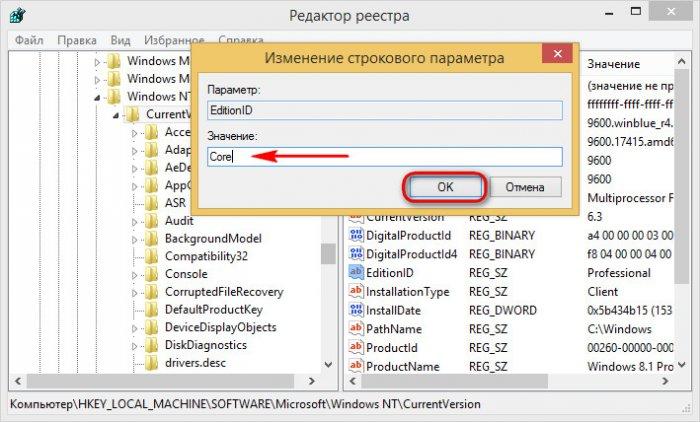The height and width of the screenshot is (422, 700).
Task: Click the InstallDate DWORD value icon
Action: tap(356, 310)
